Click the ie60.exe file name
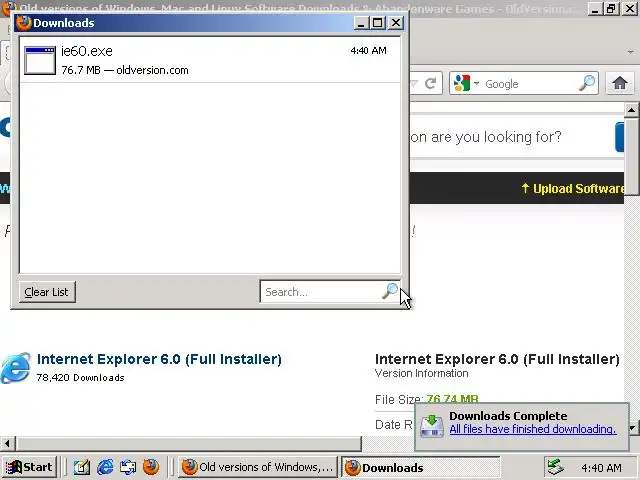The image size is (640, 480). point(87,51)
